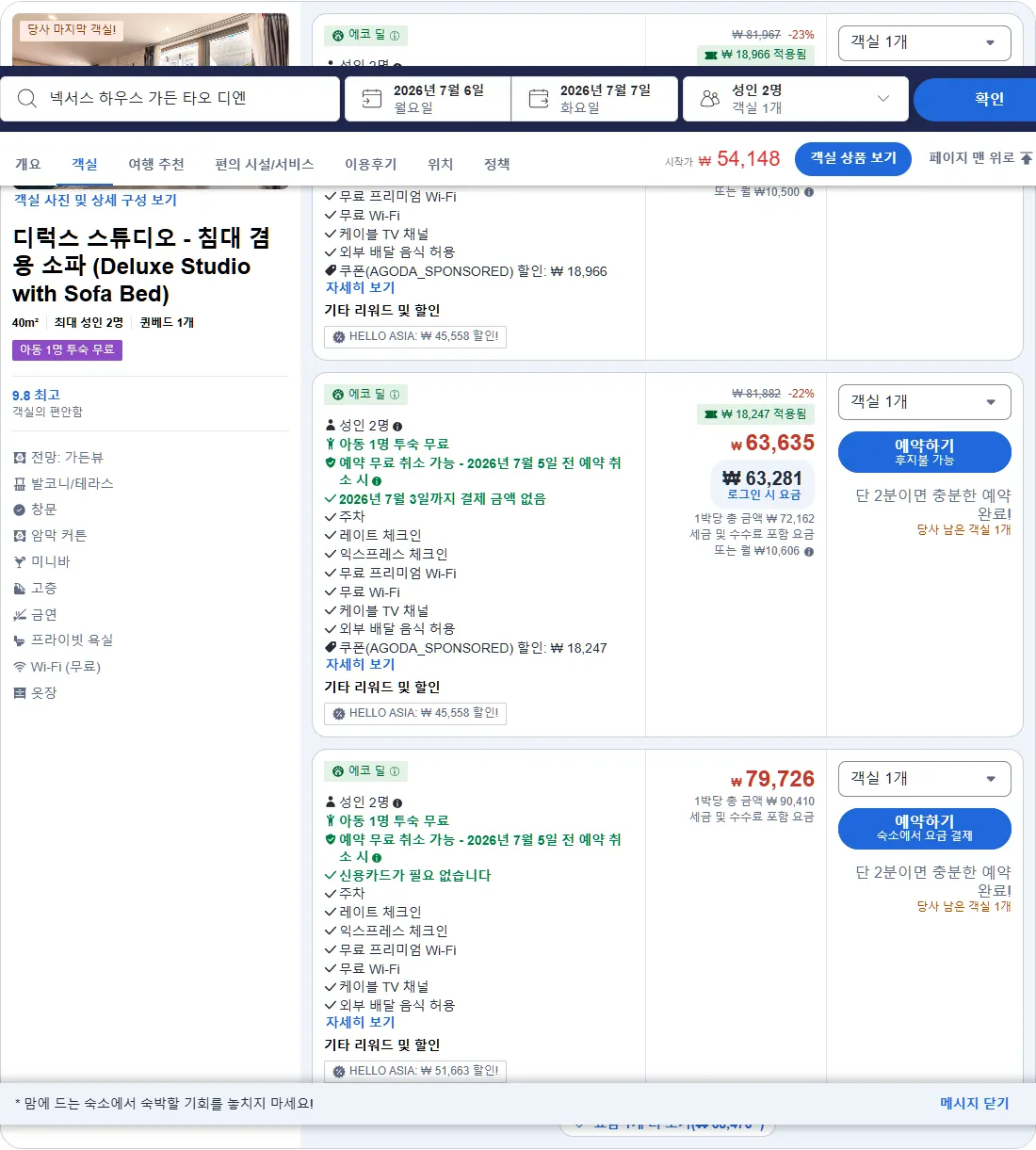Click coupon tag icon in ₩18,247 discount row
The width and height of the screenshot is (1036, 1150).
pos(331,647)
